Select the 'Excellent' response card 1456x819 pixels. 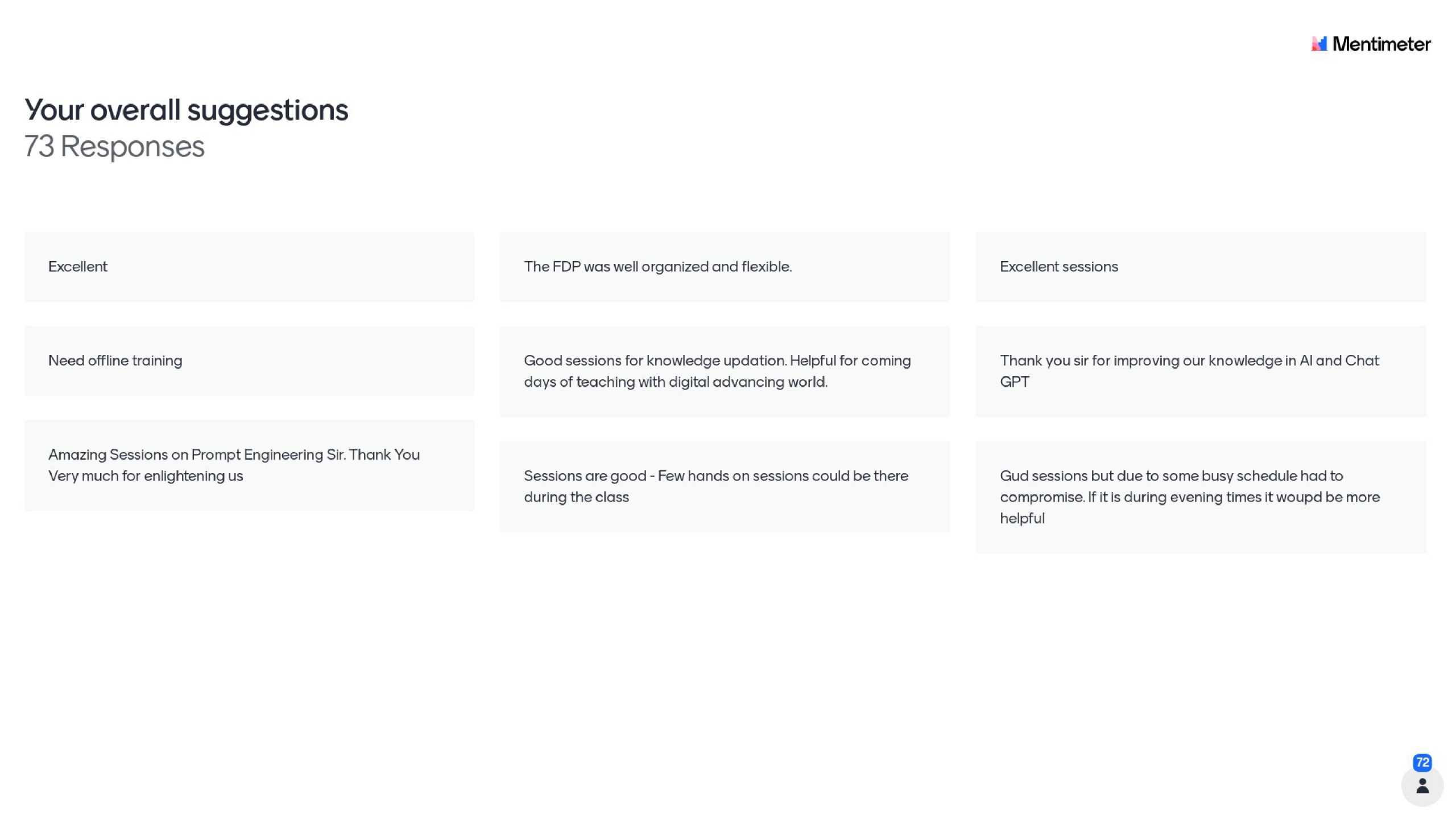click(249, 267)
